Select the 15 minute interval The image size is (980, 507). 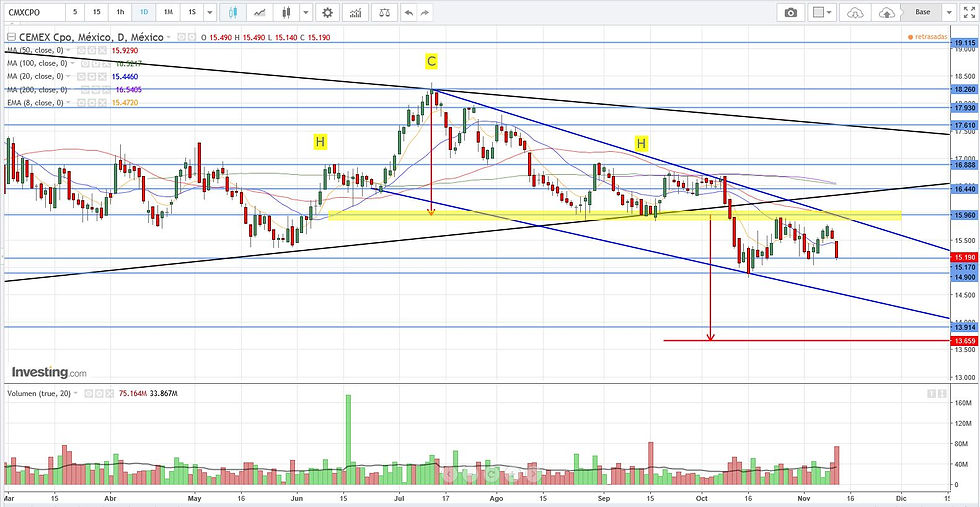point(96,12)
